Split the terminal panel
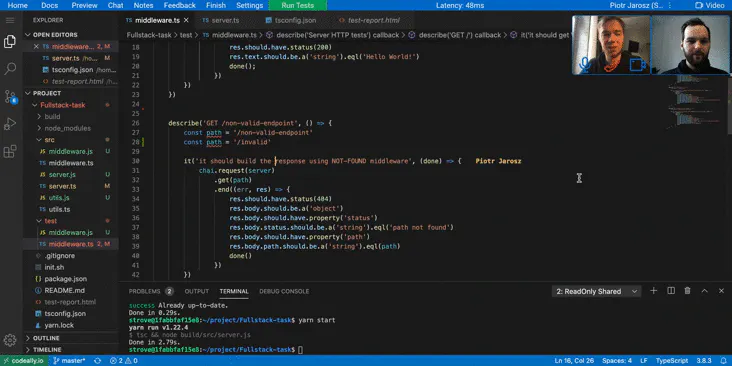732x366 pixels. [x=671, y=291]
